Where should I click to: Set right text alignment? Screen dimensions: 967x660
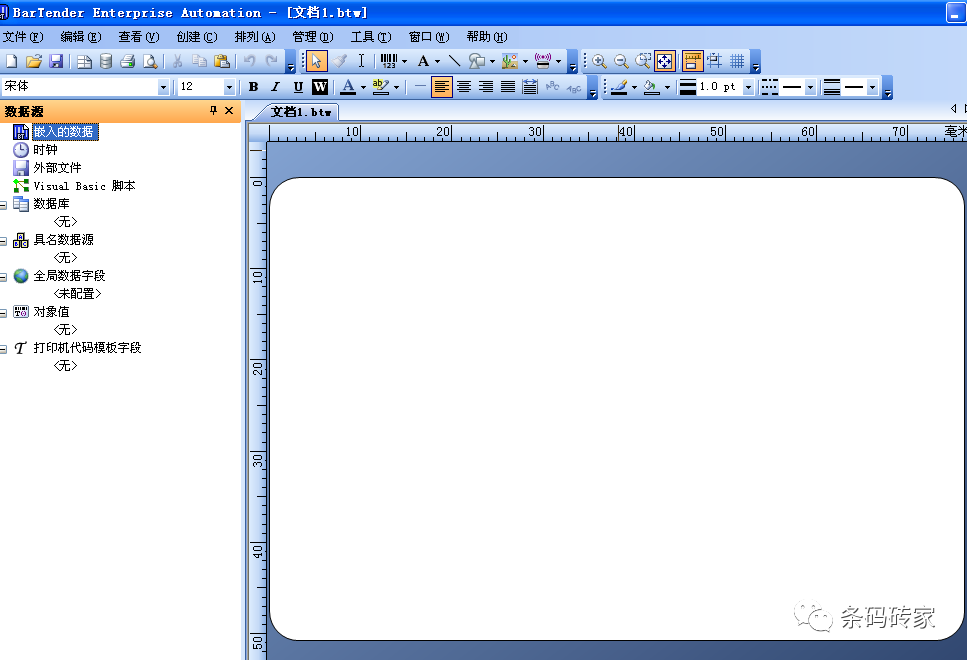[486, 87]
